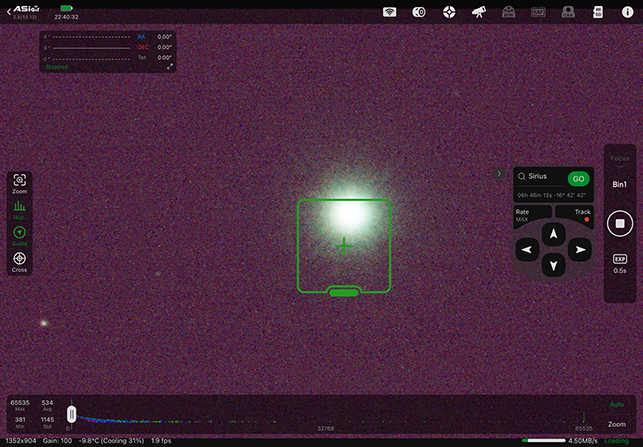
Task: Open the Bin1 binning option
Action: coord(620,185)
